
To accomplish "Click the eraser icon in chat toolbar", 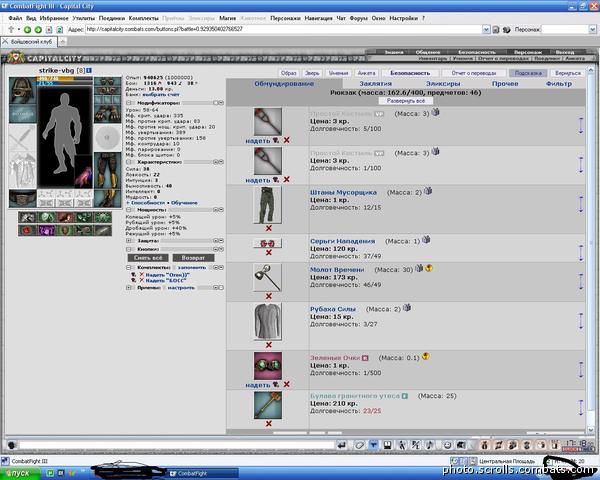I will 359,445.
